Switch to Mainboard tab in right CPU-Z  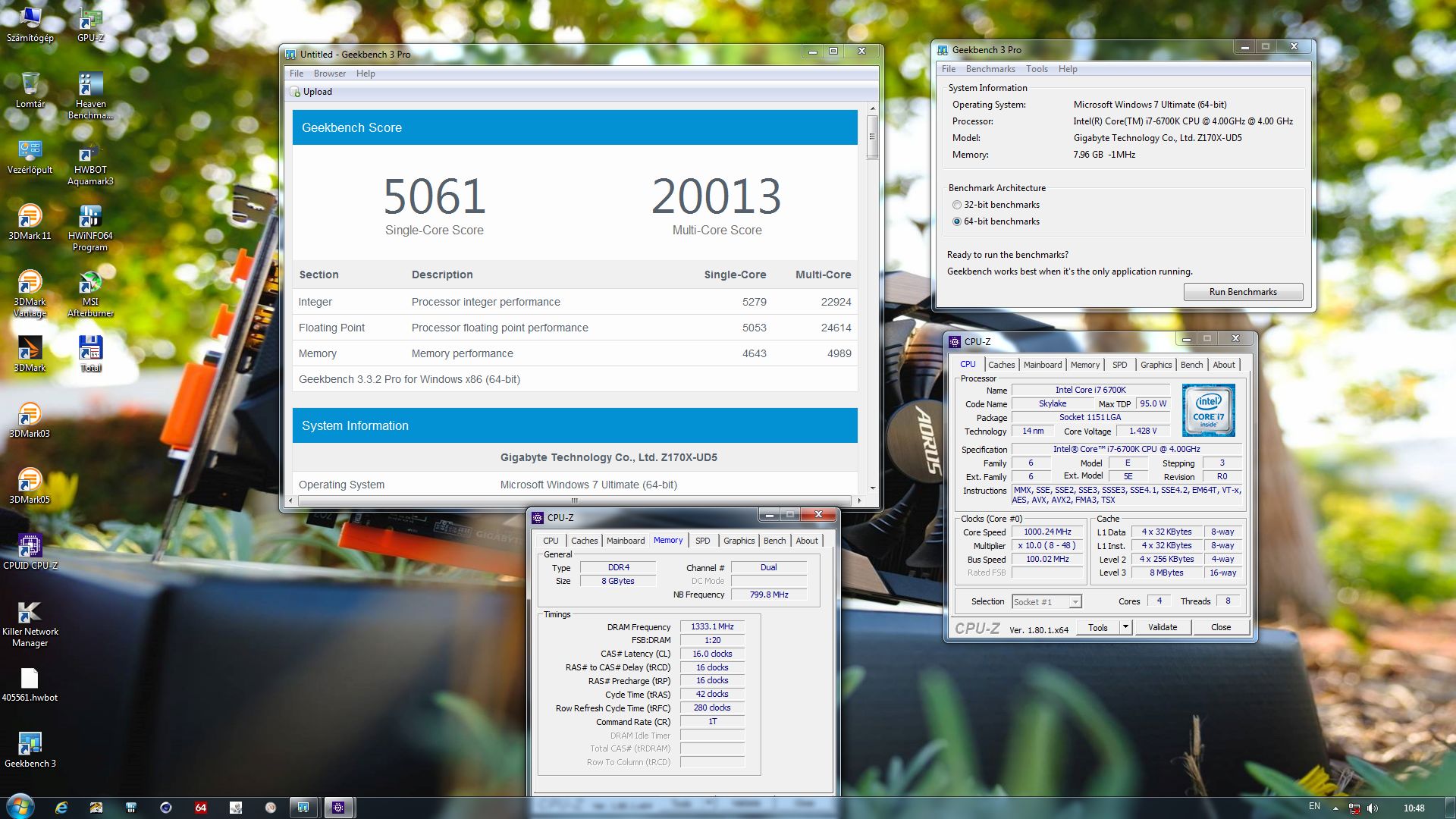click(x=1043, y=365)
